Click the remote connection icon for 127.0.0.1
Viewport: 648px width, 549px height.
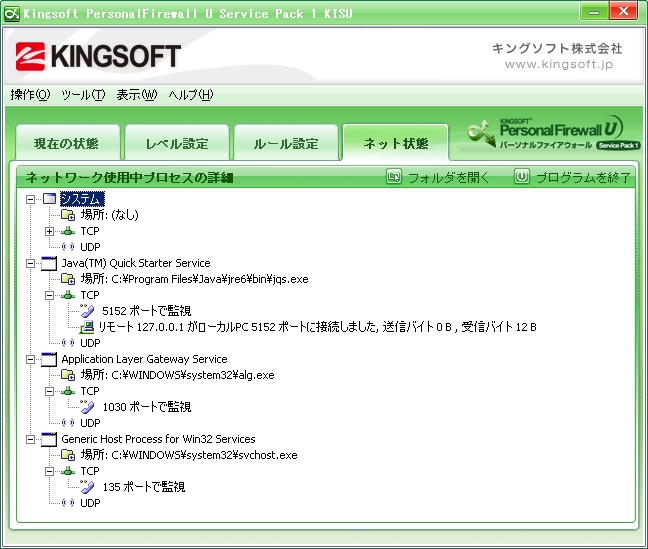click(x=87, y=327)
